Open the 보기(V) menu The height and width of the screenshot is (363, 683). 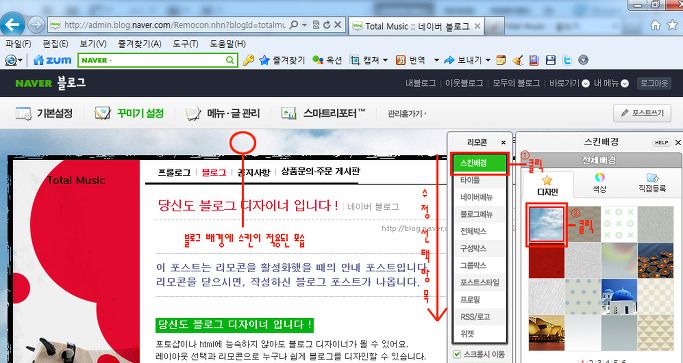tap(93, 44)
